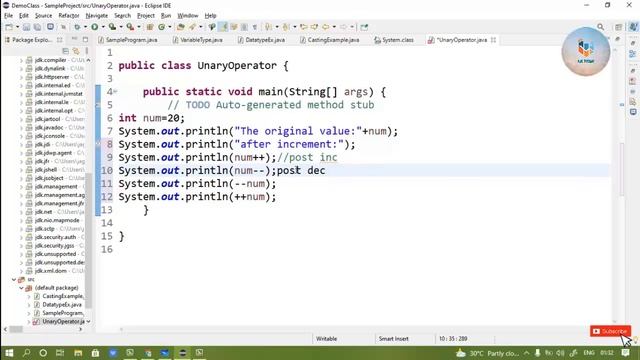Image resolution: width=640 pixels, height=360 pixels.
Task: Click the Save All toolbar icon
Action: tap(37, 27)
